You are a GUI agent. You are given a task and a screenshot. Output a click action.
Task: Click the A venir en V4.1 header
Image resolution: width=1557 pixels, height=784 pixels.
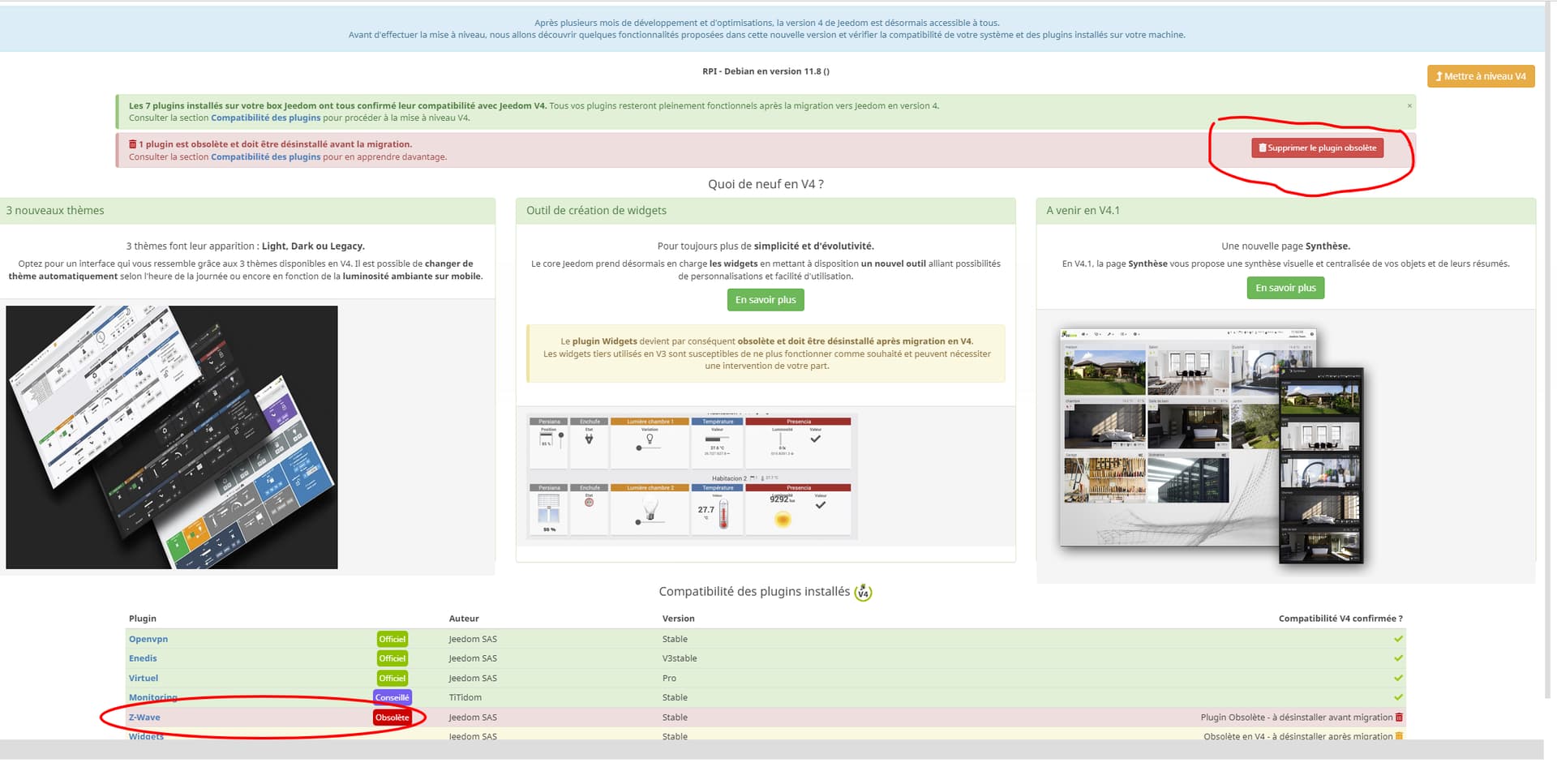[1286, 211]
